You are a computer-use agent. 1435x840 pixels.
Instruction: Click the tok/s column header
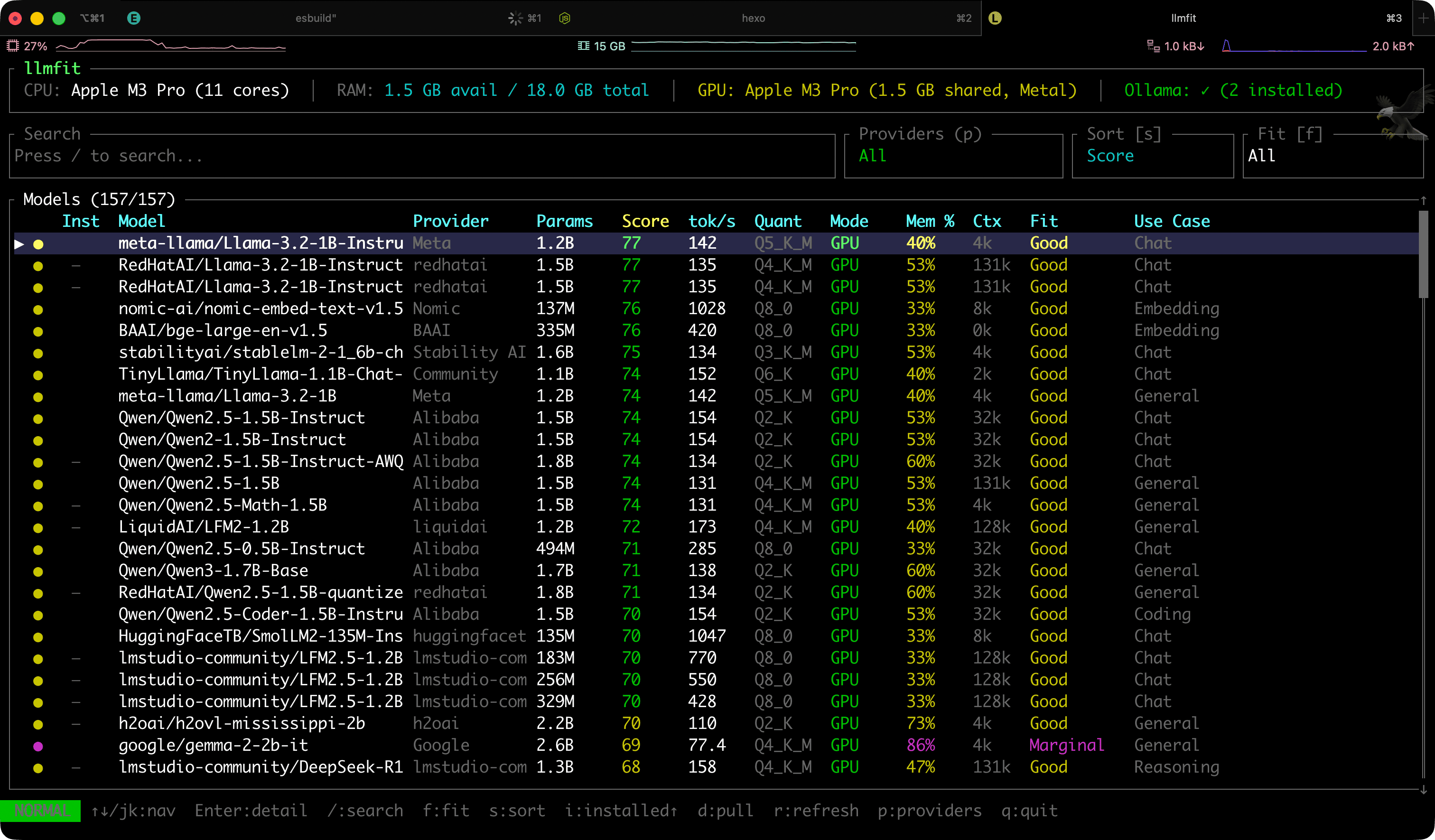pos(711,221)
